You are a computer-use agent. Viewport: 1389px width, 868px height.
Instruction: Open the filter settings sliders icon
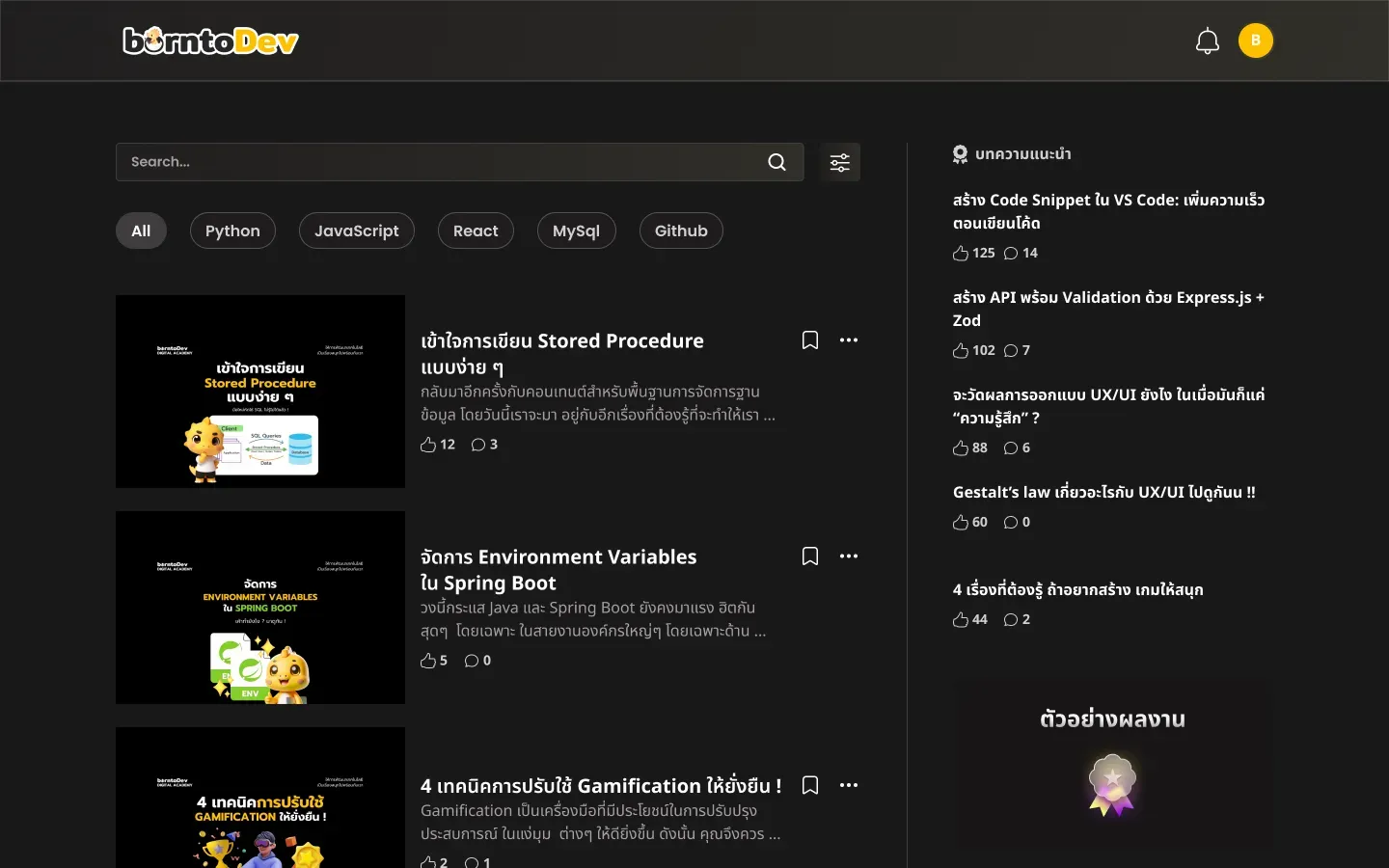pyautogui.click(x=840, y=162)
